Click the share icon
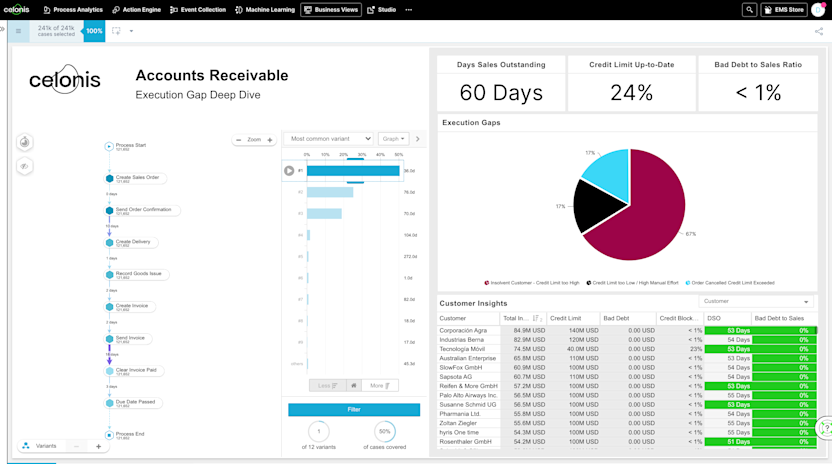 tap(819, 31)
